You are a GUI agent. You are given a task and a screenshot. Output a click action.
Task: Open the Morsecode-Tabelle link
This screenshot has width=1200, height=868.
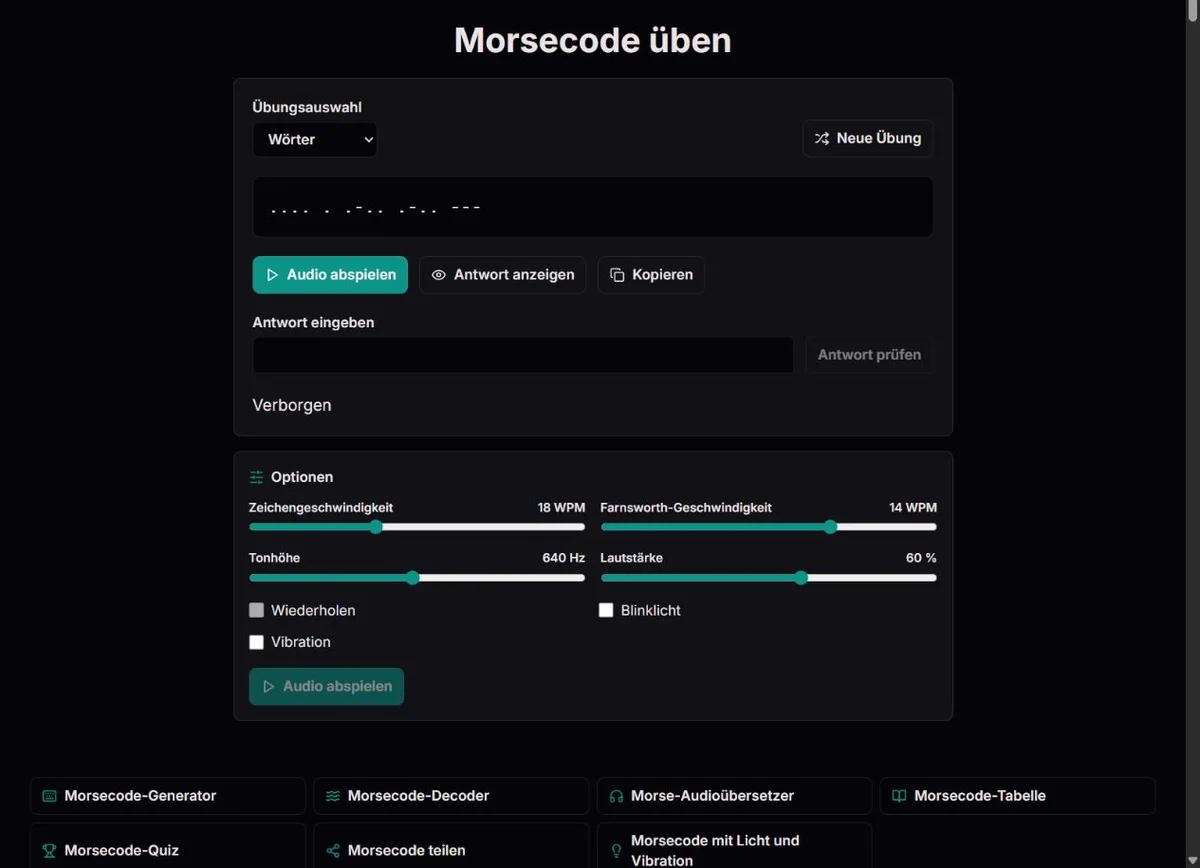(x=1018, y=796)
